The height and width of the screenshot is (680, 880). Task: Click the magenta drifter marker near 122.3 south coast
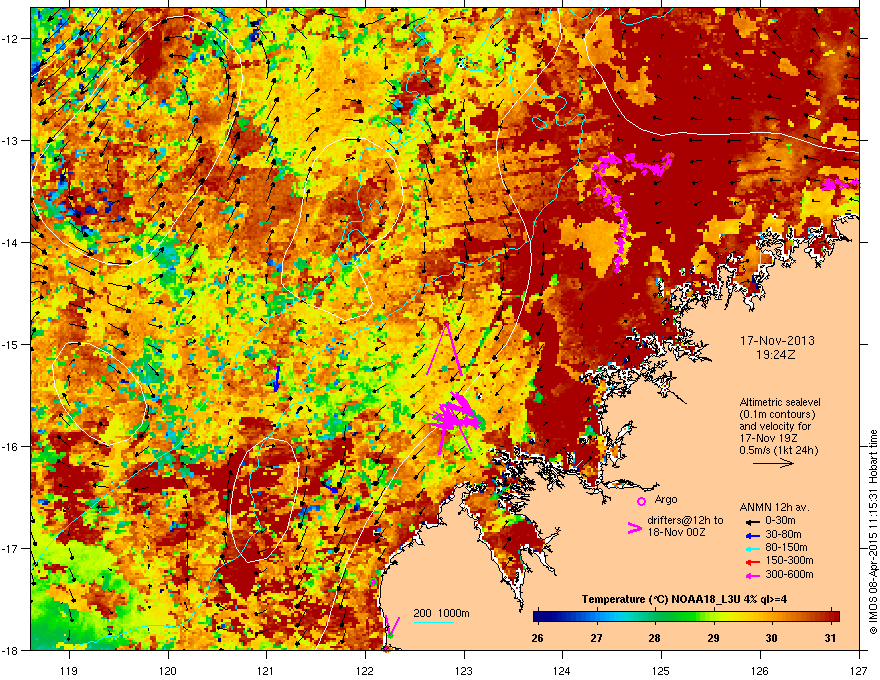coord(392,626)
